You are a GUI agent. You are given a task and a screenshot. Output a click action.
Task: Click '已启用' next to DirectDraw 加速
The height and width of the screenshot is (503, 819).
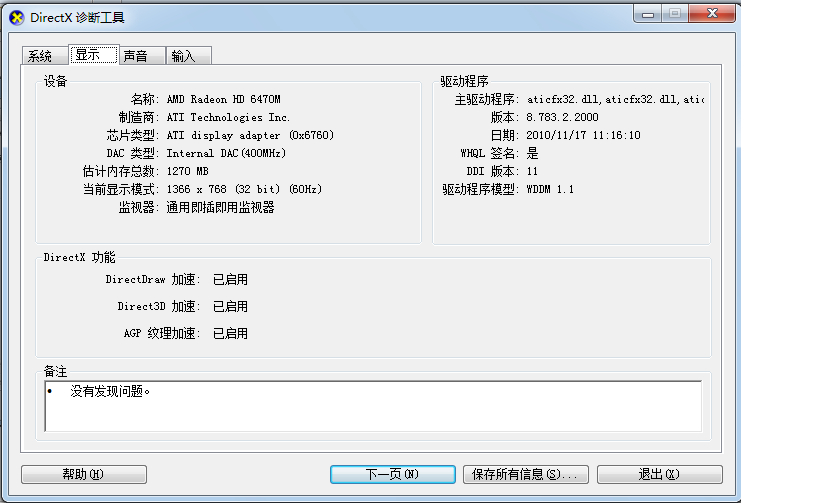(230, 279)
